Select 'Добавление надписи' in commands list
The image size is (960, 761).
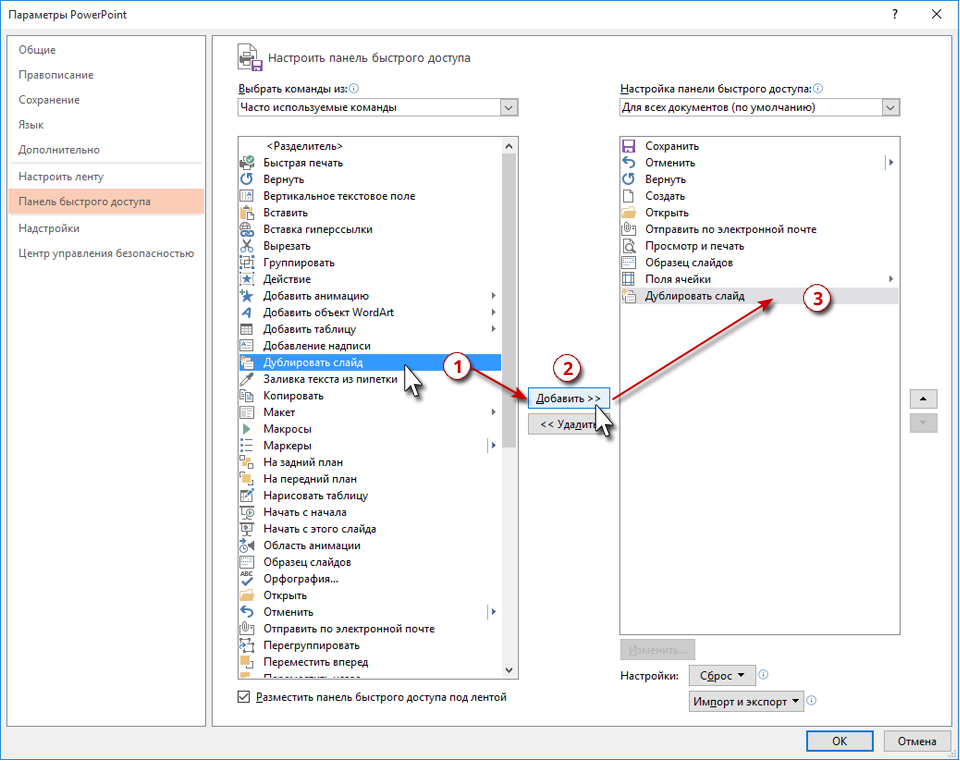(370, 346)
